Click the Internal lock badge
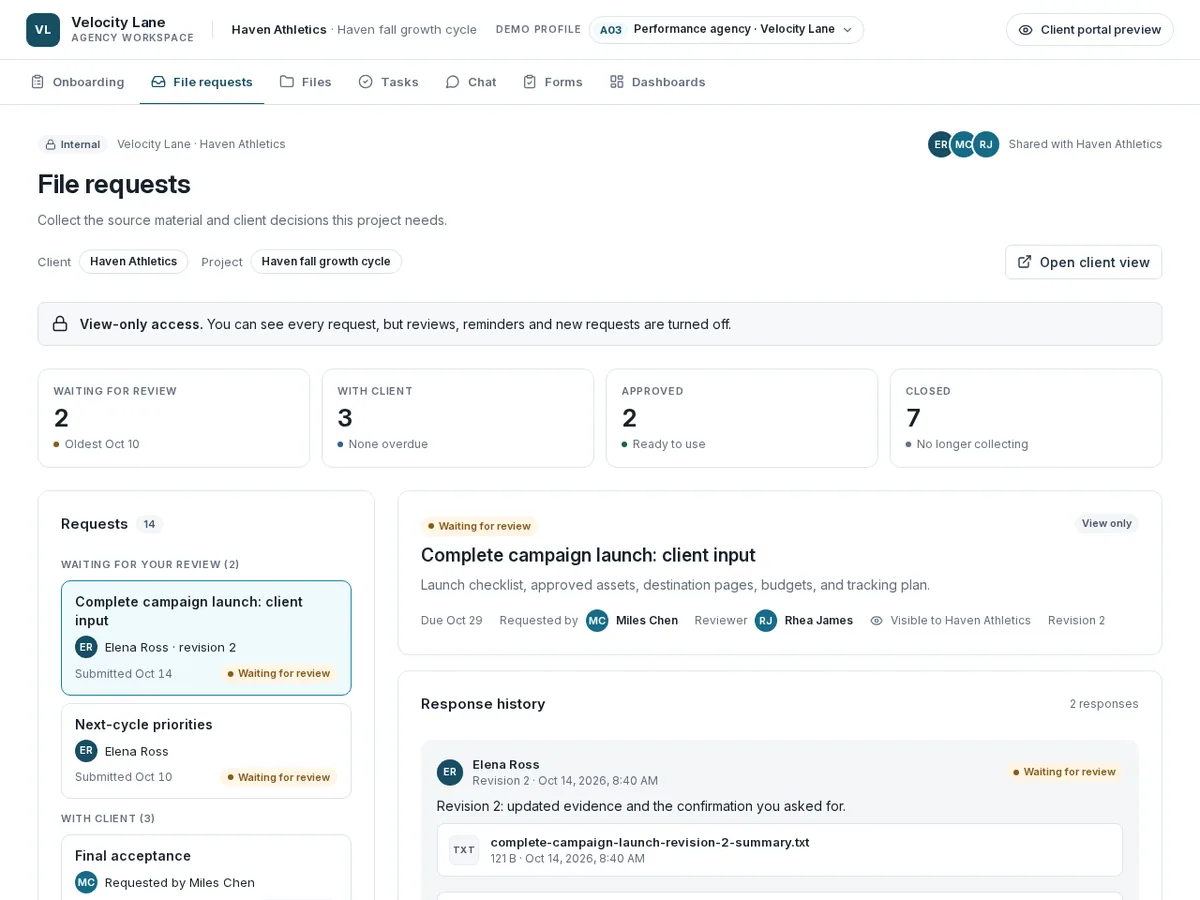 tap(72, 144)
